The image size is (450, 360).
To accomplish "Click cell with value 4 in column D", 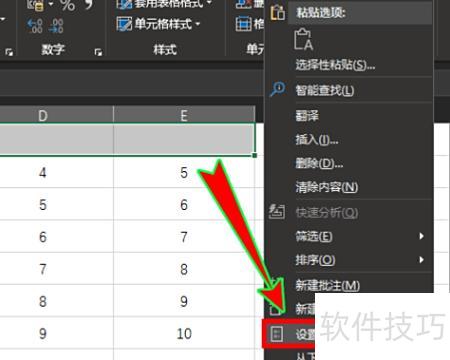I will [x=57, y=172].
